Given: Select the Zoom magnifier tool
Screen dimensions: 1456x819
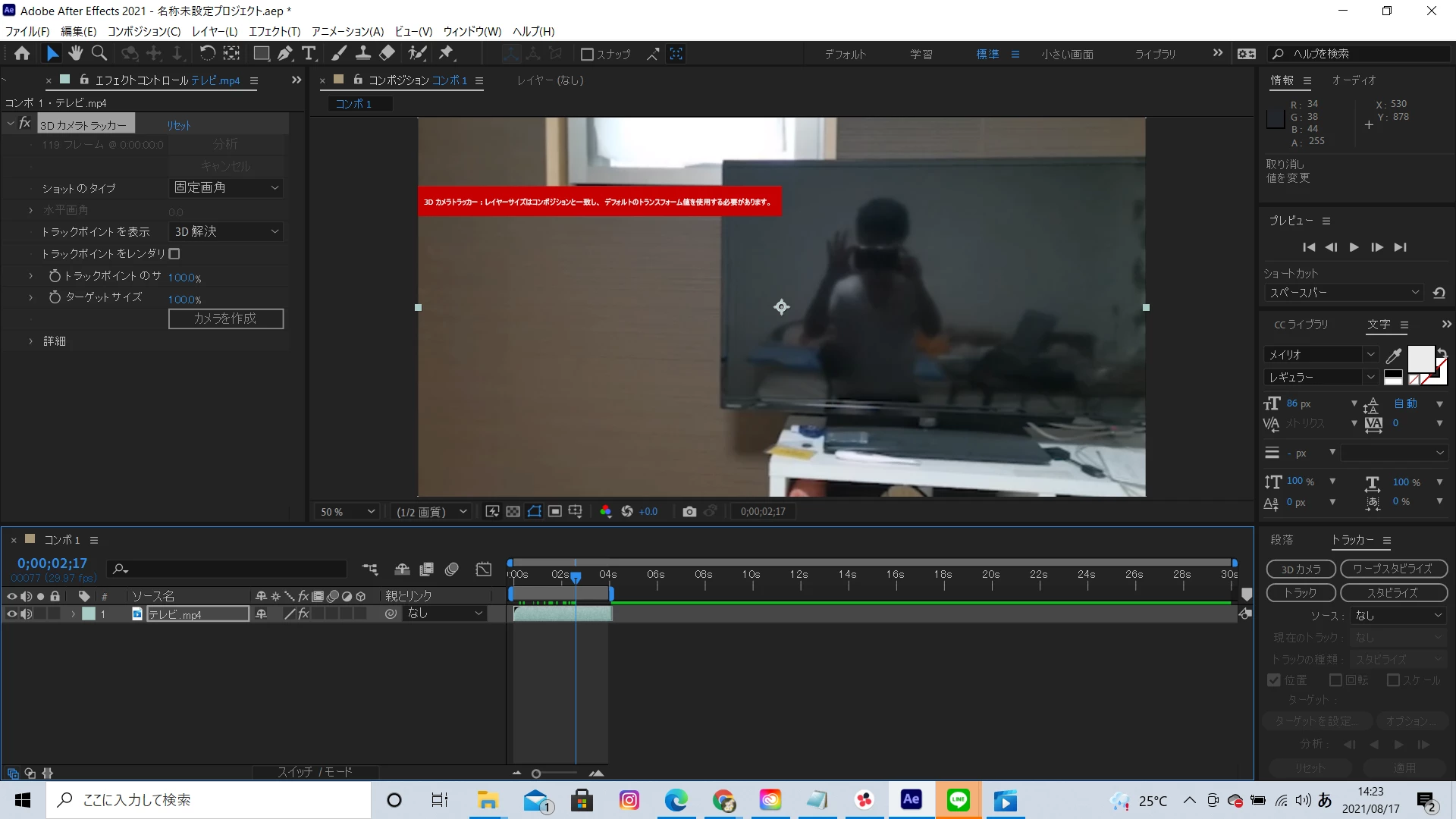Looking at the screenshot, I should (99, 53).
